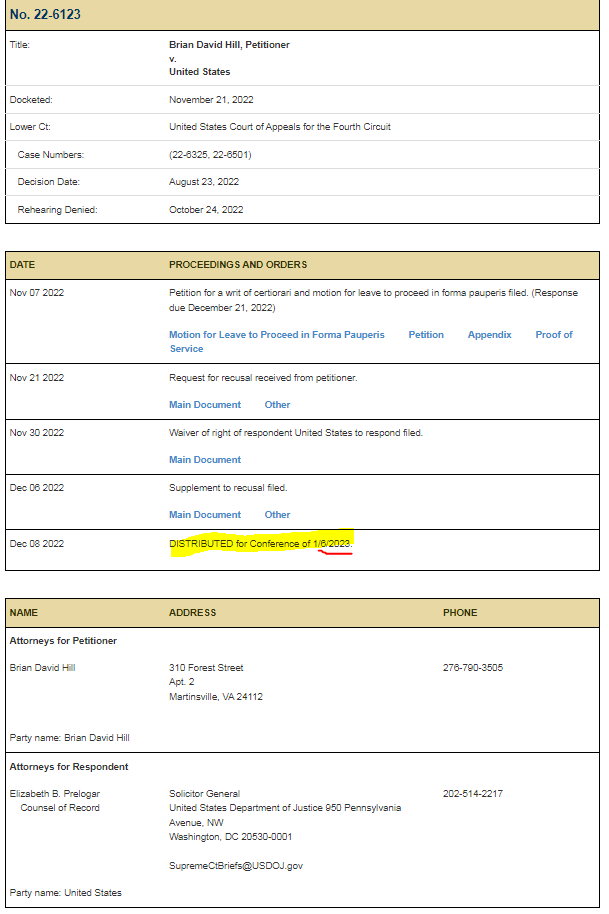This screenshot has height=914, width=609.
Task: Click Party name: United States
Action: click(x=65, y=892)
